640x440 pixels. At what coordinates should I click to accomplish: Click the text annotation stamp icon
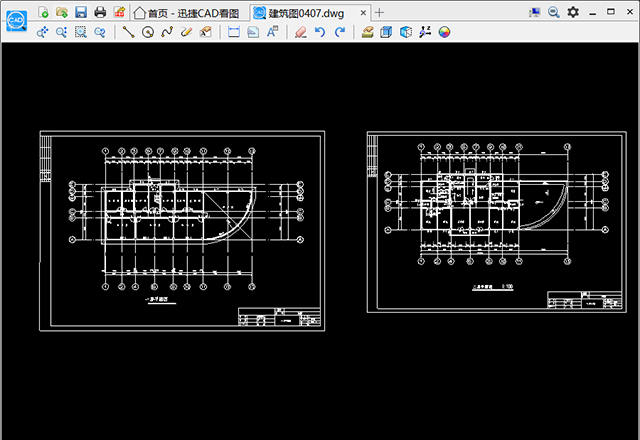coord(206,32)
